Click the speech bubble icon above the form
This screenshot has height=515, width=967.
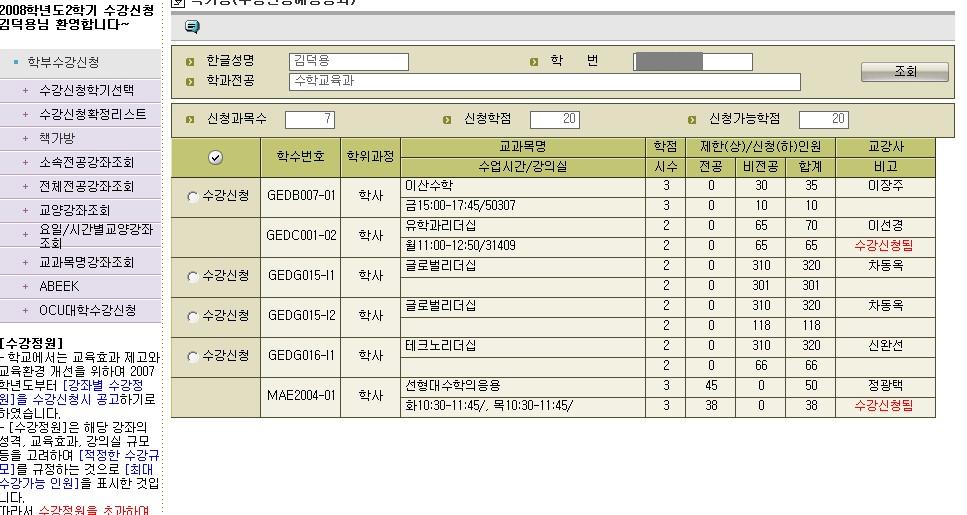(x=192, y=27)
